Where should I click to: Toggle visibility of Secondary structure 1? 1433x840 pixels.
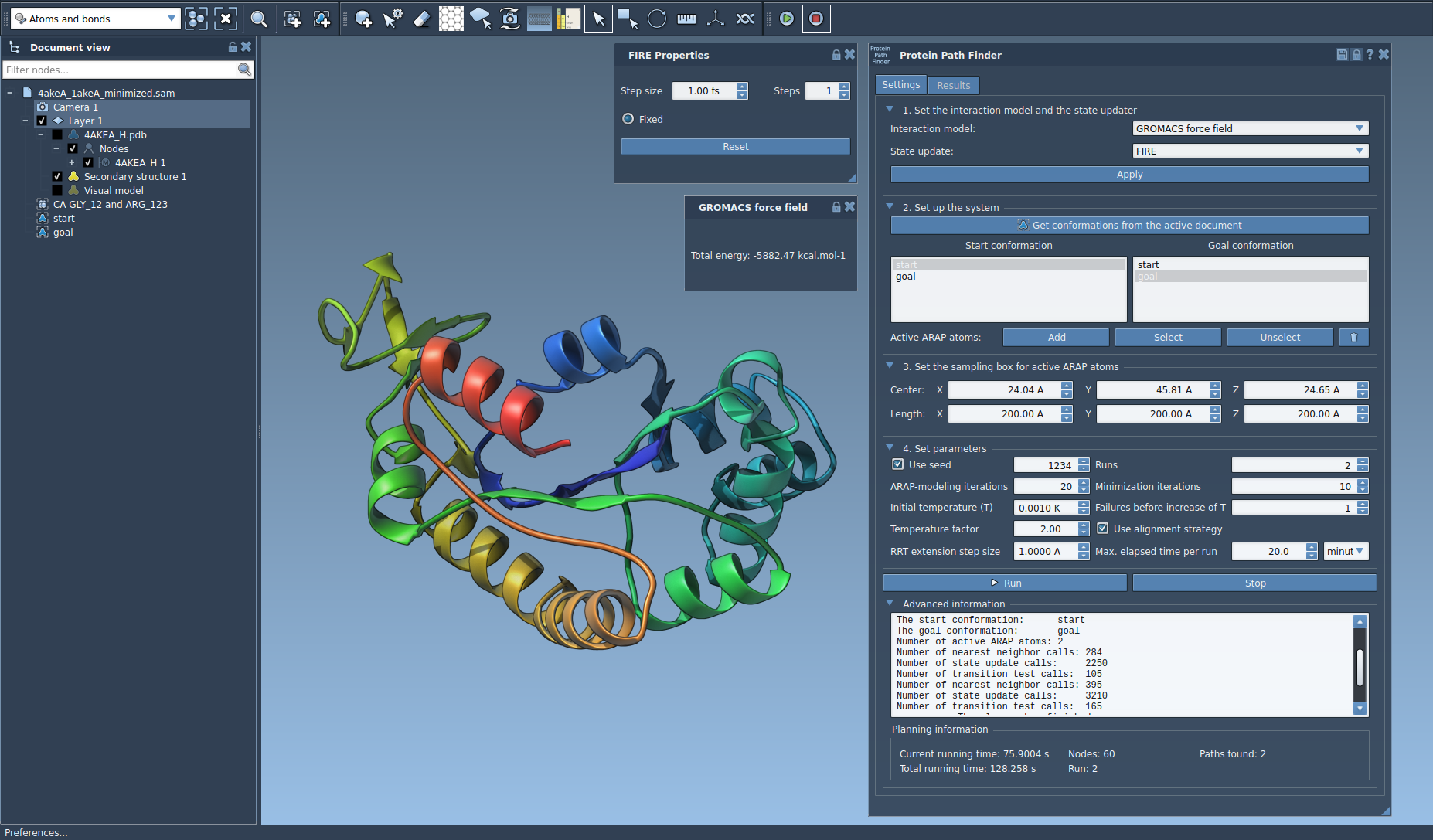(57, 177)
